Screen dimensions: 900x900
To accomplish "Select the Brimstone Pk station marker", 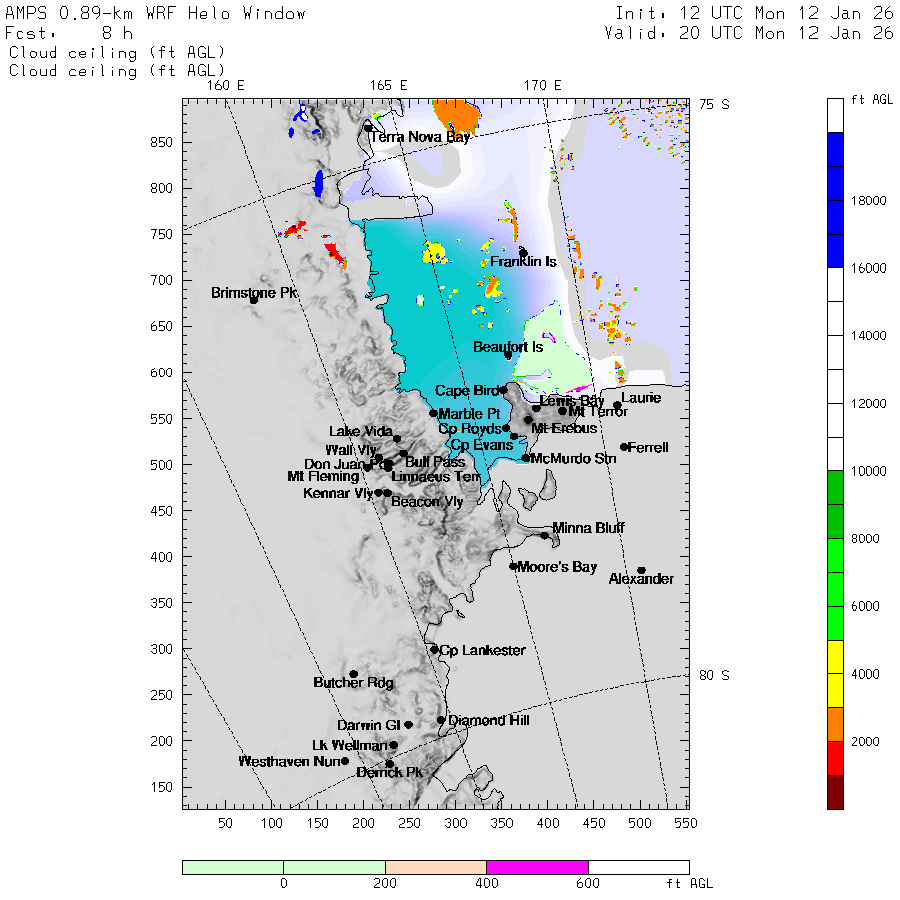I will tap(254, 299).
